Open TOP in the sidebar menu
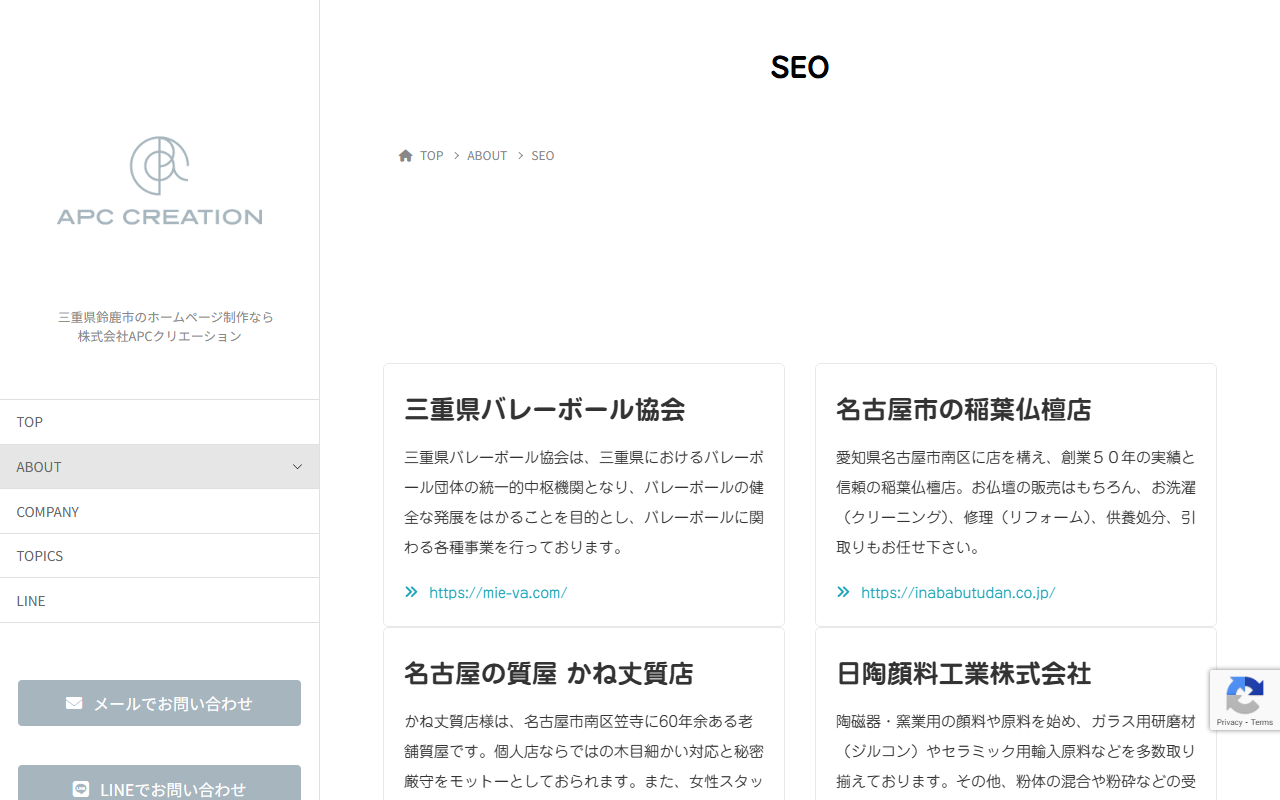This screenshot has width=1280, height=800. click(30, 422)
